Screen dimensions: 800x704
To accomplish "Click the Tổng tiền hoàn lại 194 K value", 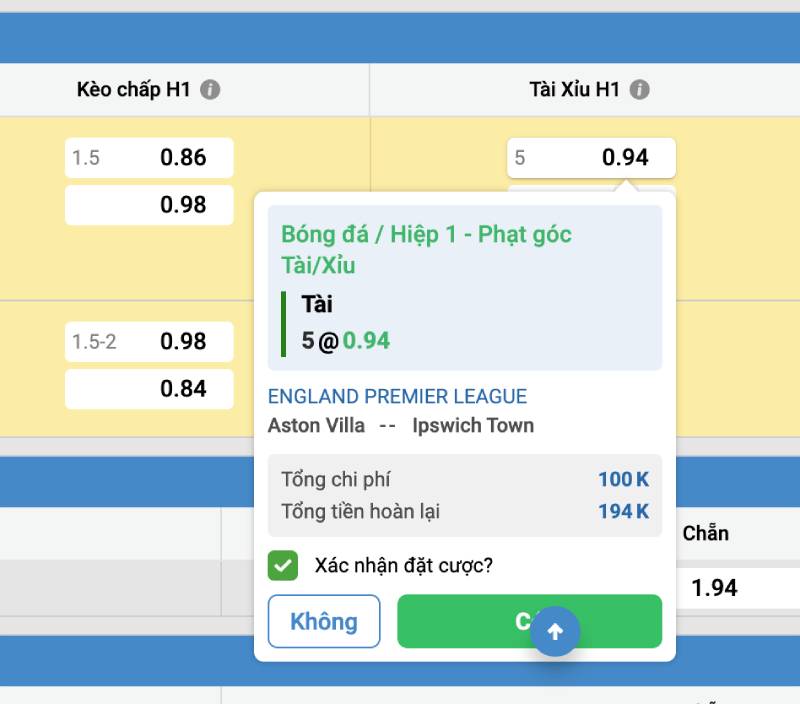I will (623, 511).
